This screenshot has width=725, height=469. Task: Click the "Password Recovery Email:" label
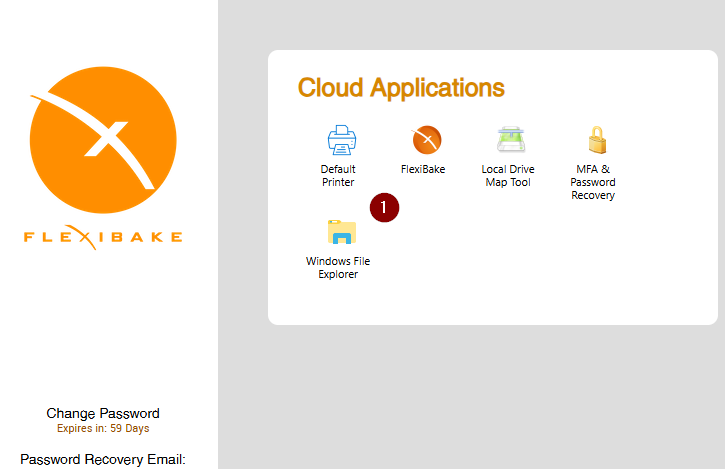point(103,459)
